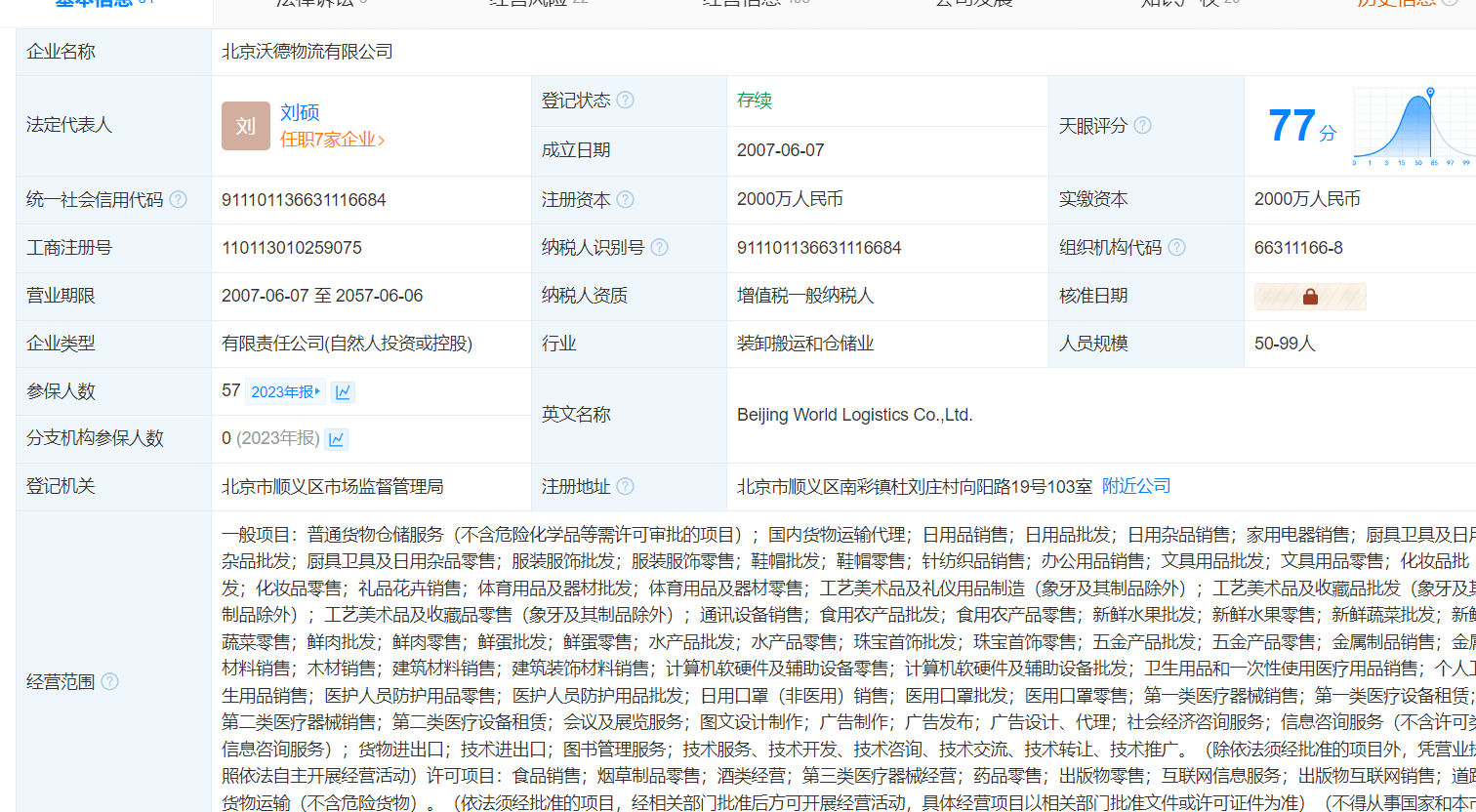Click 工商注册号 value 110113010259075
Screen dimensions: 1476x812
click(292, 248)
